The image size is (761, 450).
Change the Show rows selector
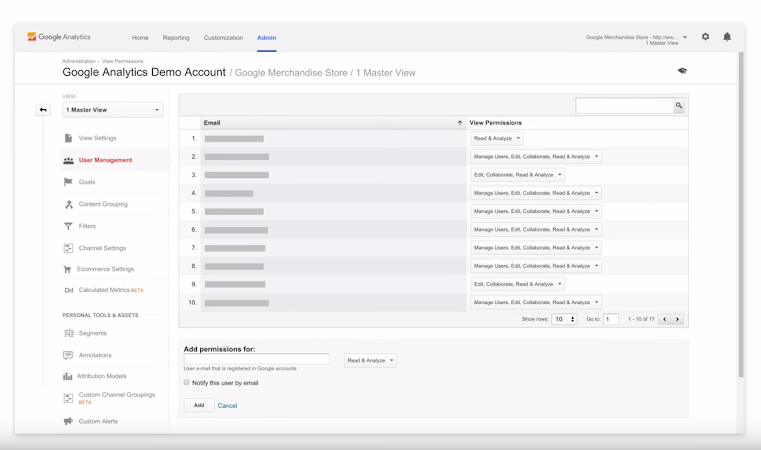point(564,319)
